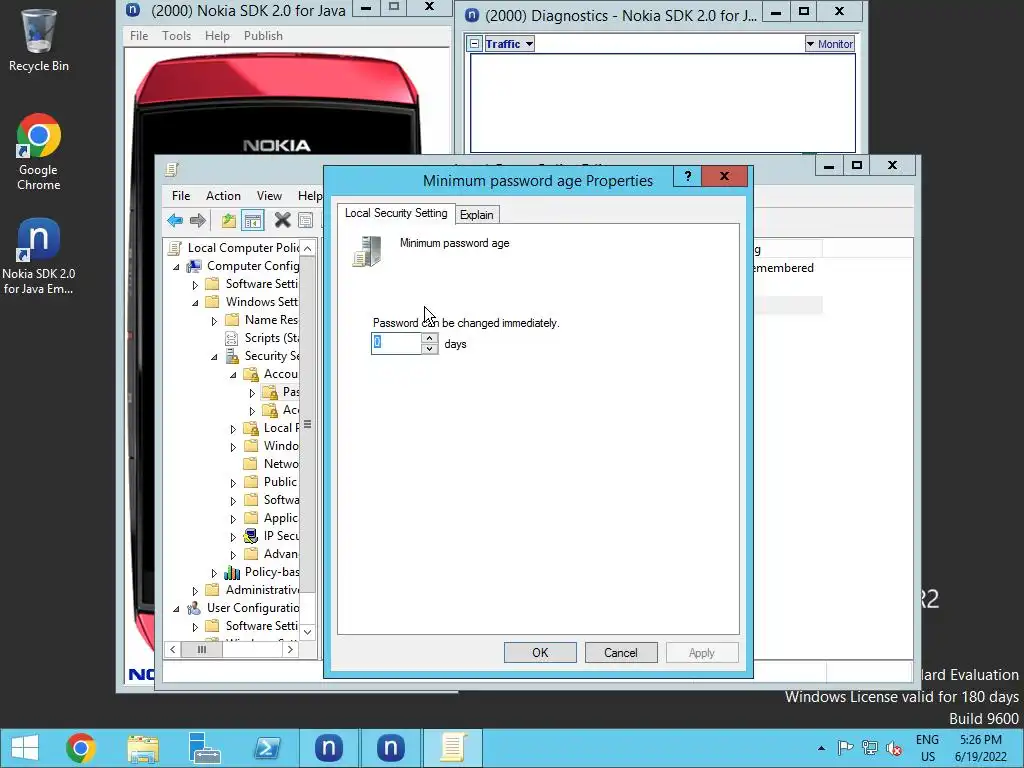Expand the Local Policies node

(x=232, y=429)
